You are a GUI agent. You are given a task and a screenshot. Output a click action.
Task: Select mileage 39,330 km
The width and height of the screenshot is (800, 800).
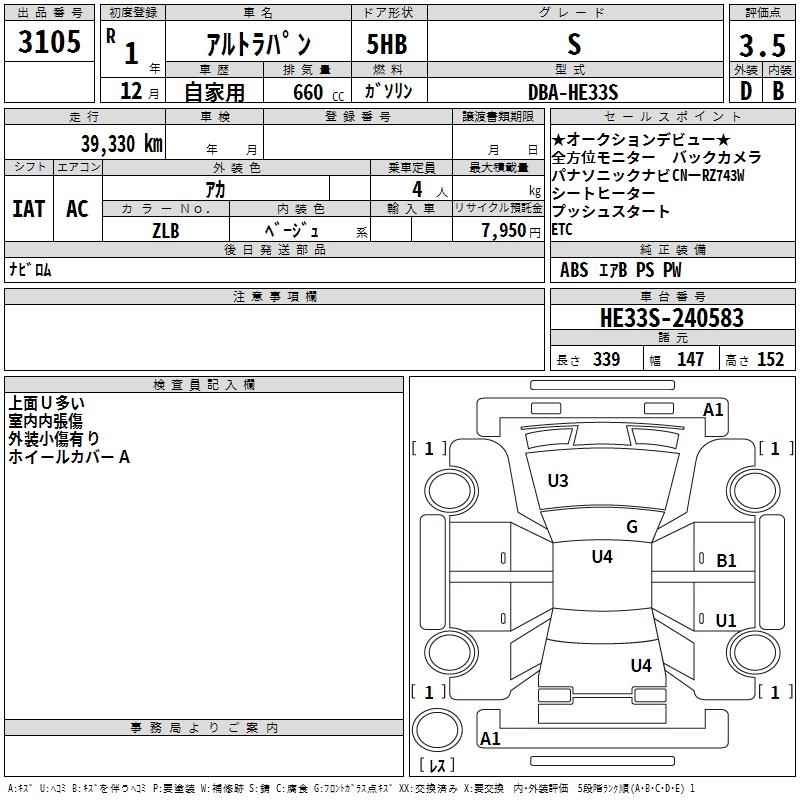pyautogui.click(x=122, y=143)
